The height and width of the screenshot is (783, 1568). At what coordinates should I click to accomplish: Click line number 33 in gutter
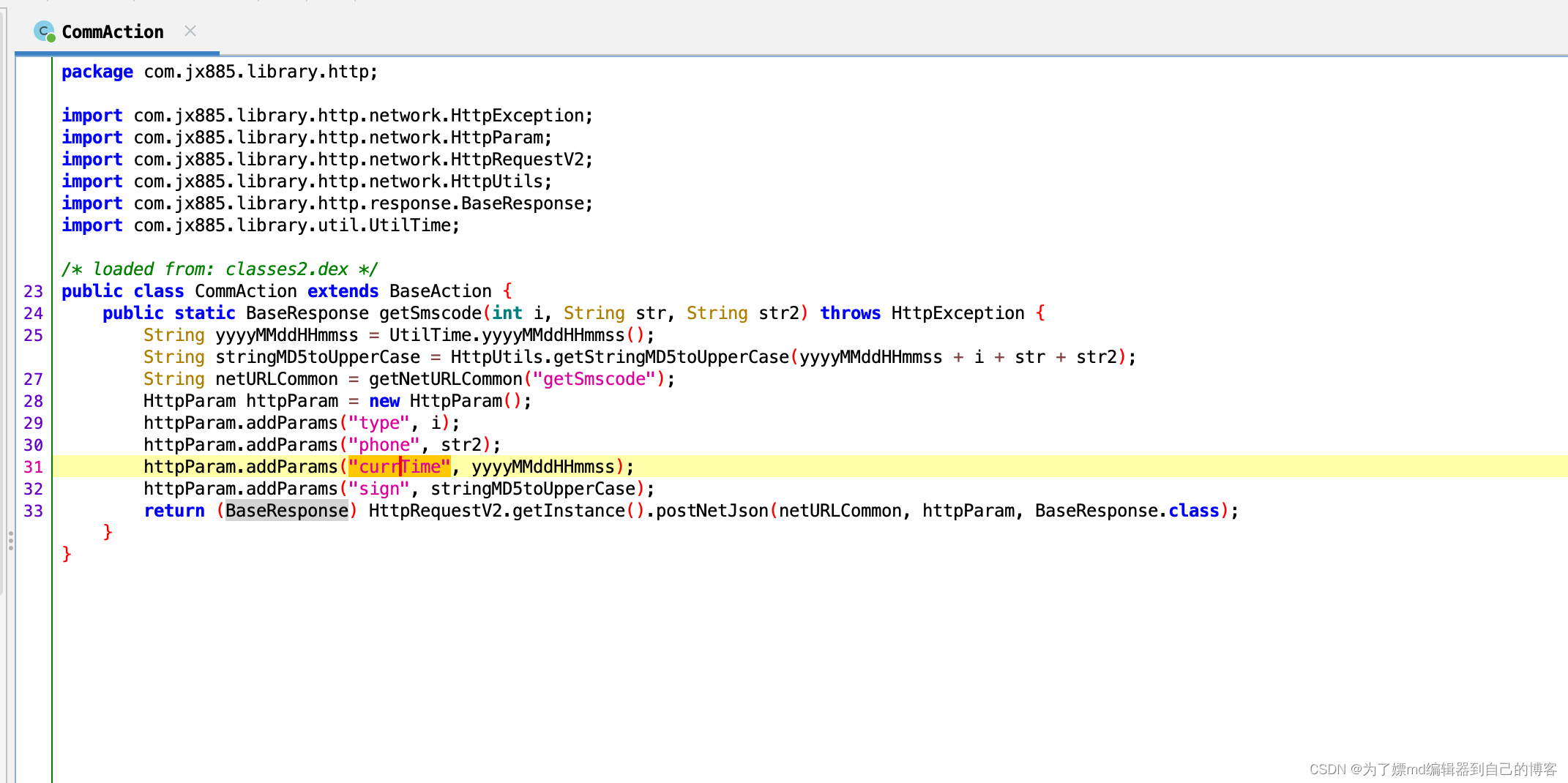34,511
